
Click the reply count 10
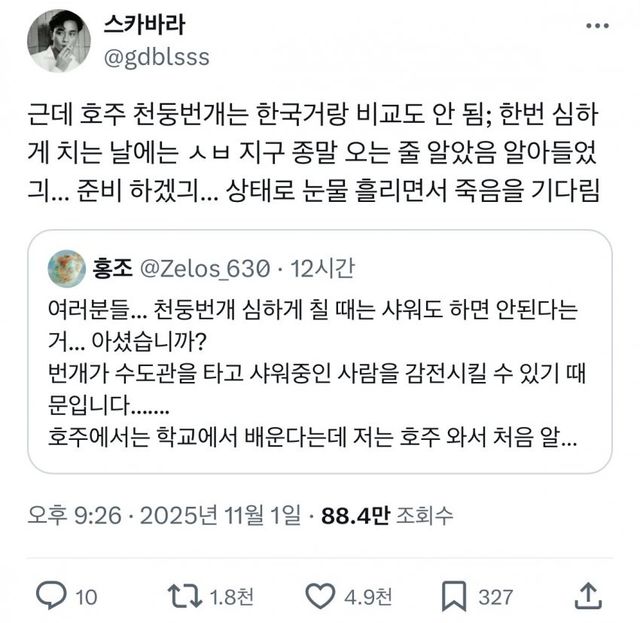86,597
